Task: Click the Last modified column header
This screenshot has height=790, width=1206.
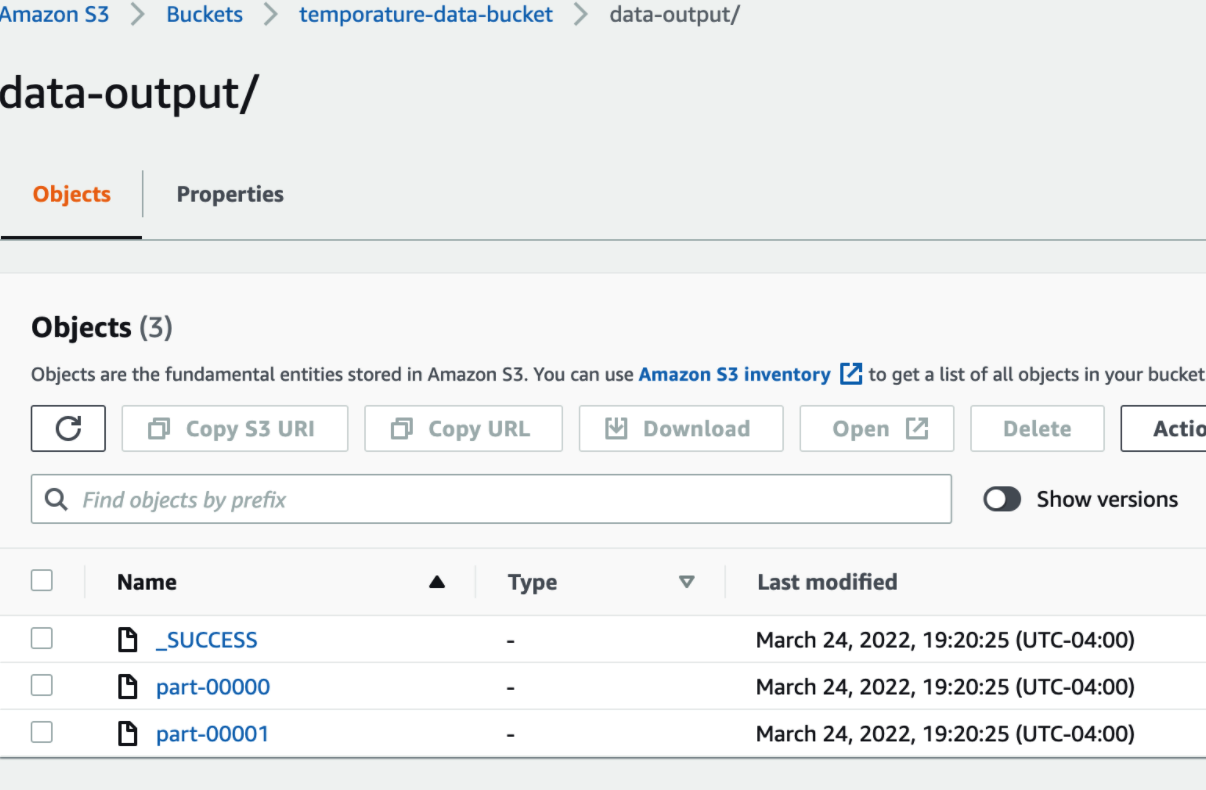Action: tap(827, 582)
